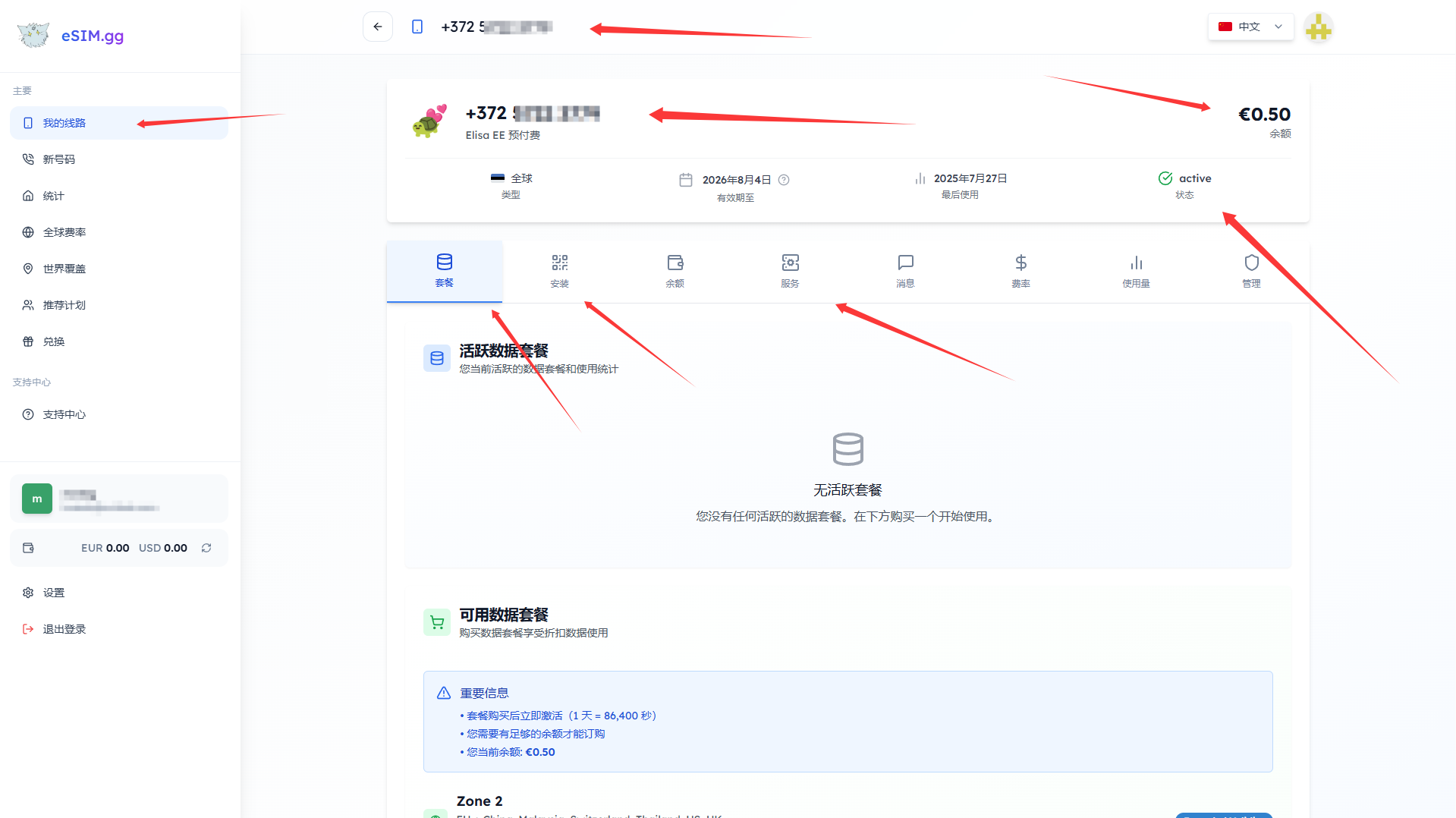Switch to the 余额 wallet tab
Image resolution: width=1456 pixels, height=818 pixels.
click(x=675, y=271)
